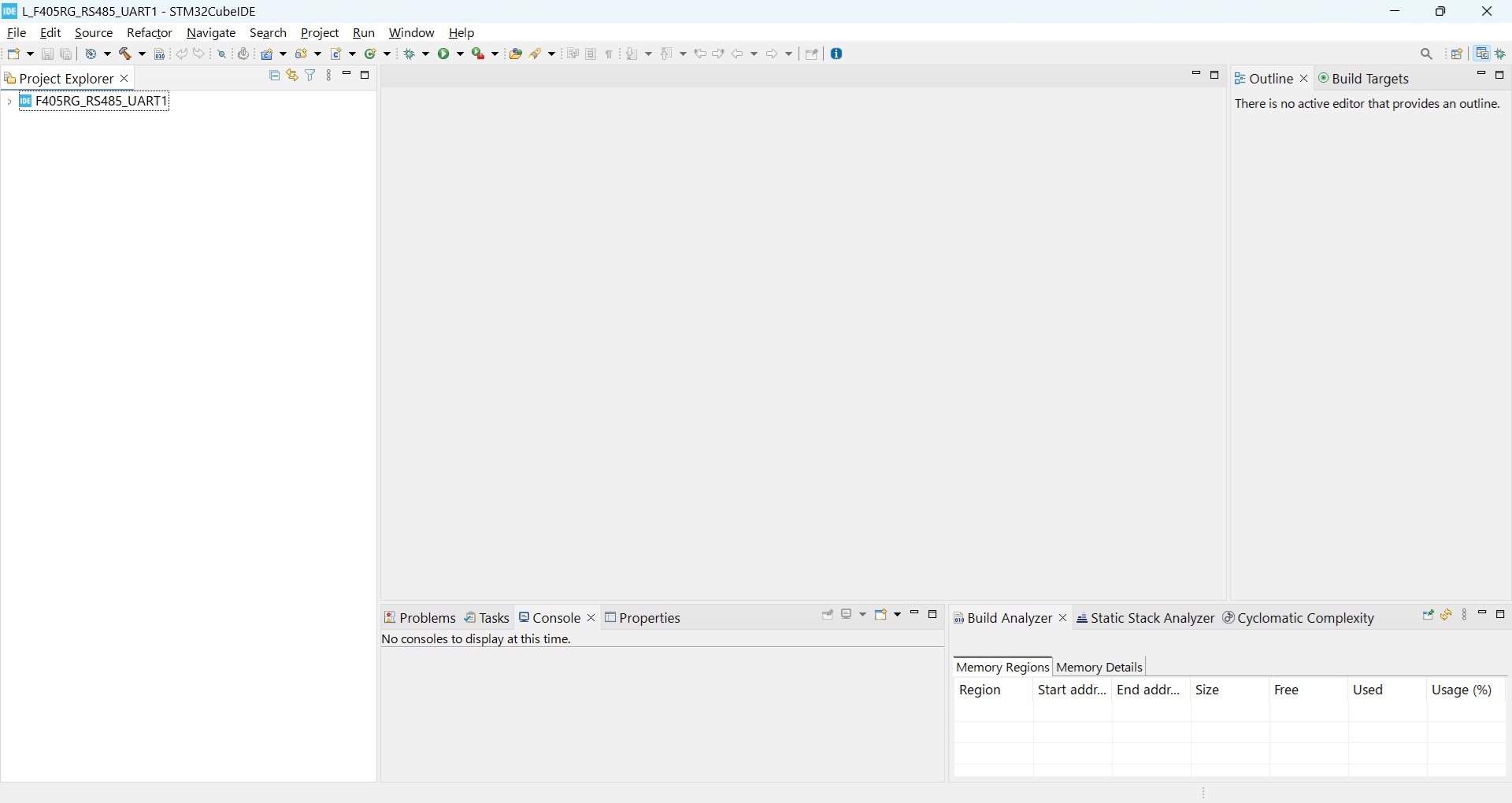Click the Pin Editor icon

[813, 54]
